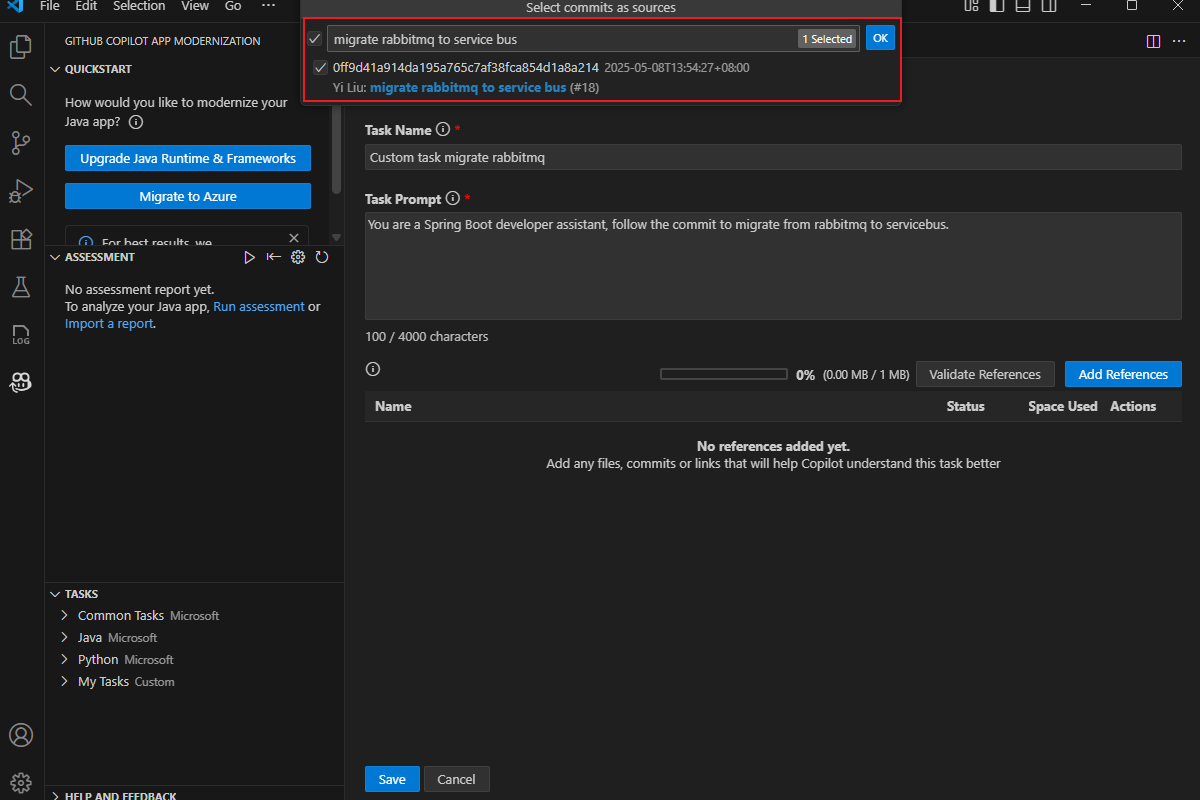Click the Run assessment link

(258, 307)
